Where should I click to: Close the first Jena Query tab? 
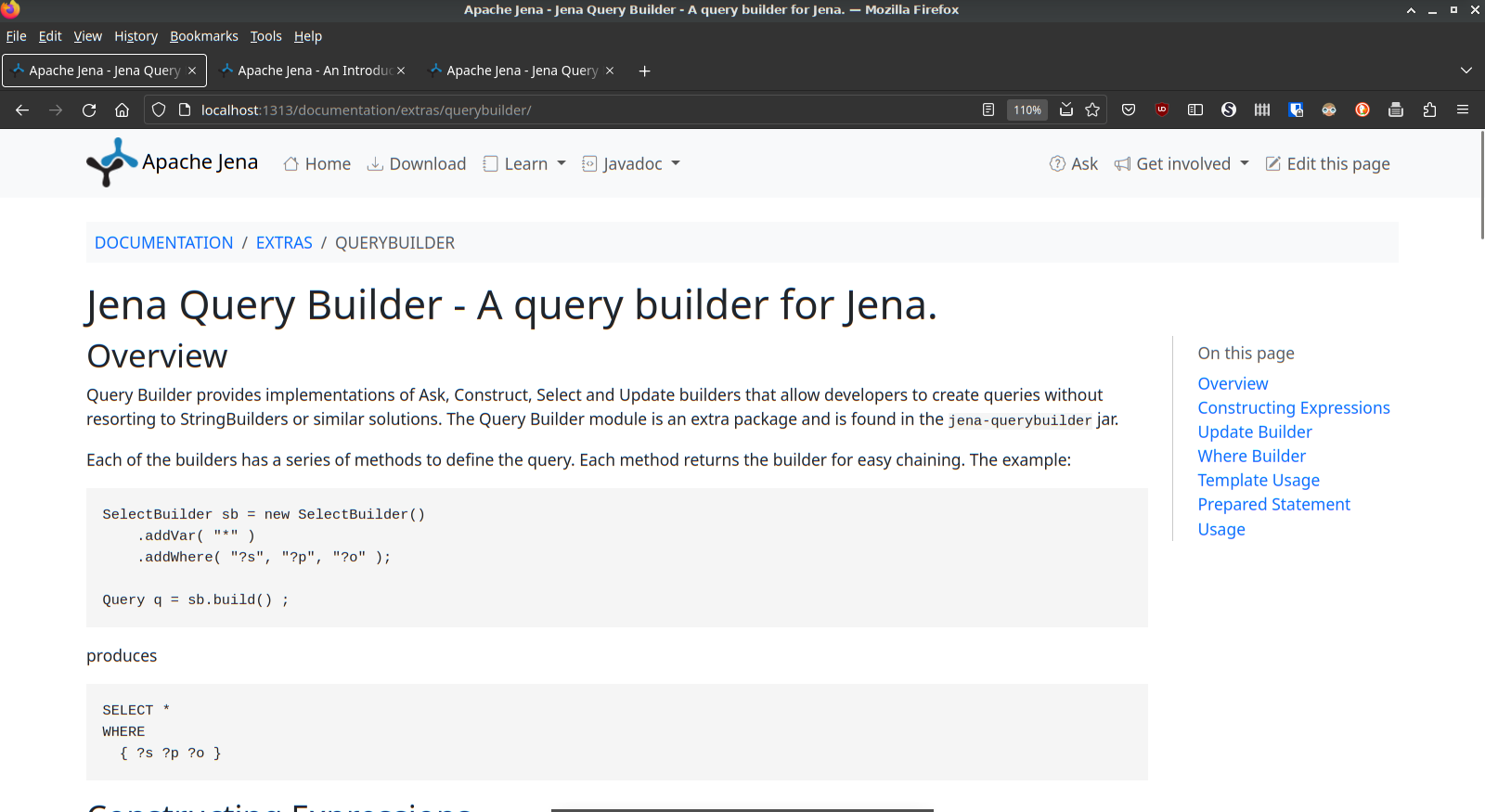pyautogui.click(x=192, y=71)
